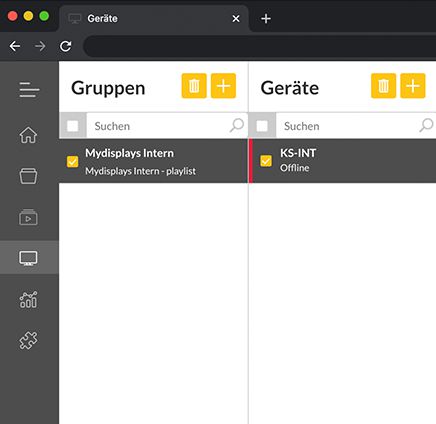Screen dimensions: 436x424
Task: Click the Geräte search field
Action: 356,126
